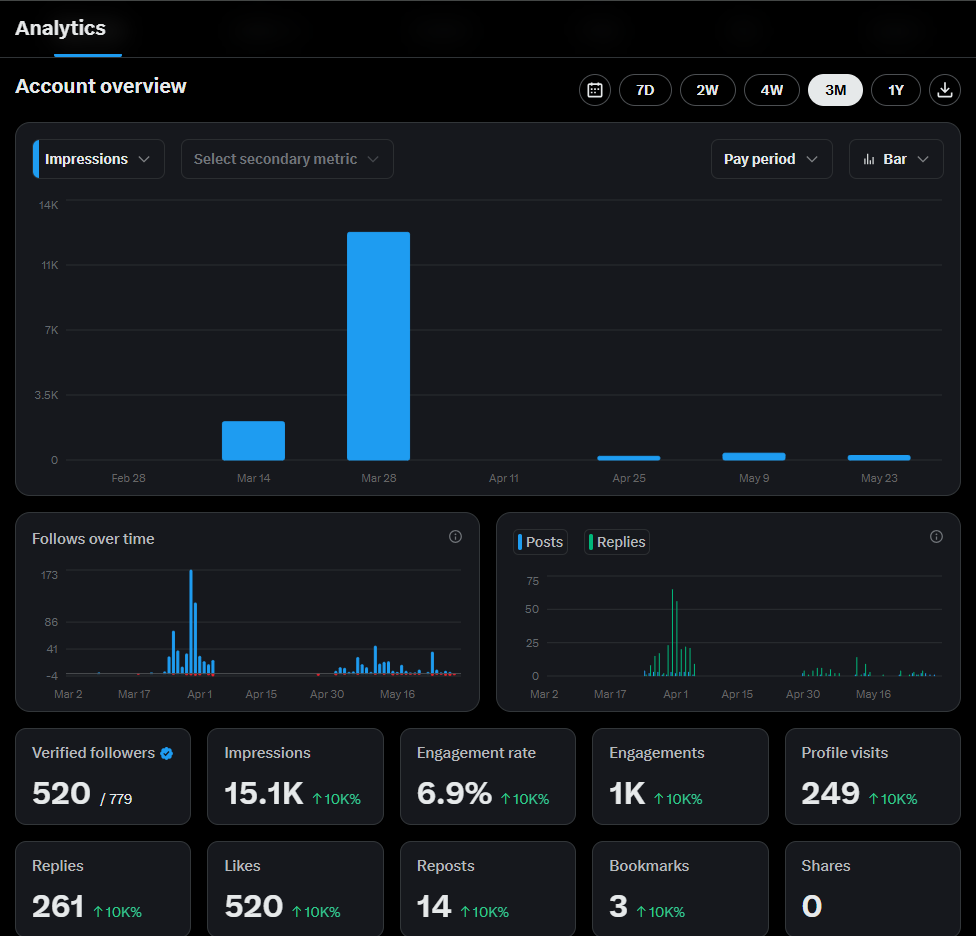Click the Apr 25 impressions bar
The height and width of the screenshot is (936, 976).
pos(629,458)
